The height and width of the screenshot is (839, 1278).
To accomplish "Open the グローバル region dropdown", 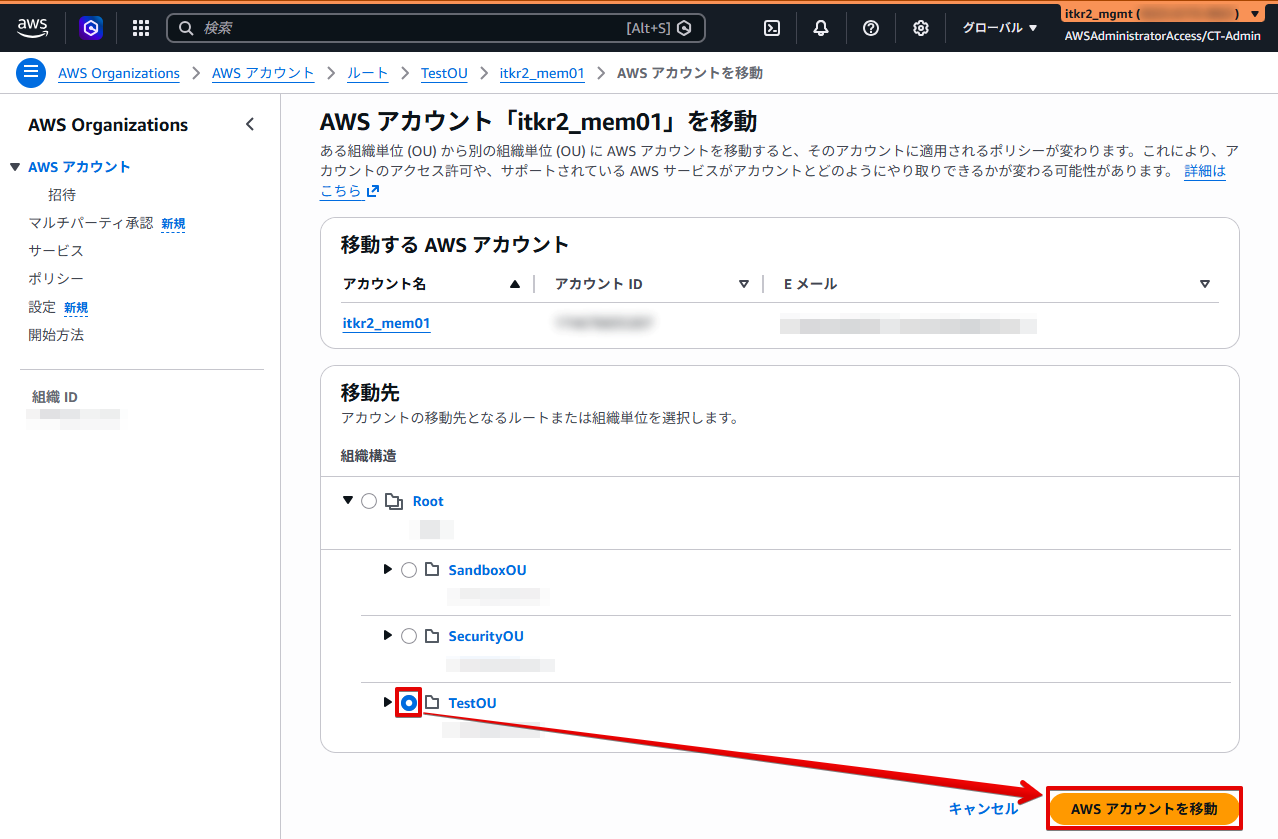I will [x=1000, y=28].
